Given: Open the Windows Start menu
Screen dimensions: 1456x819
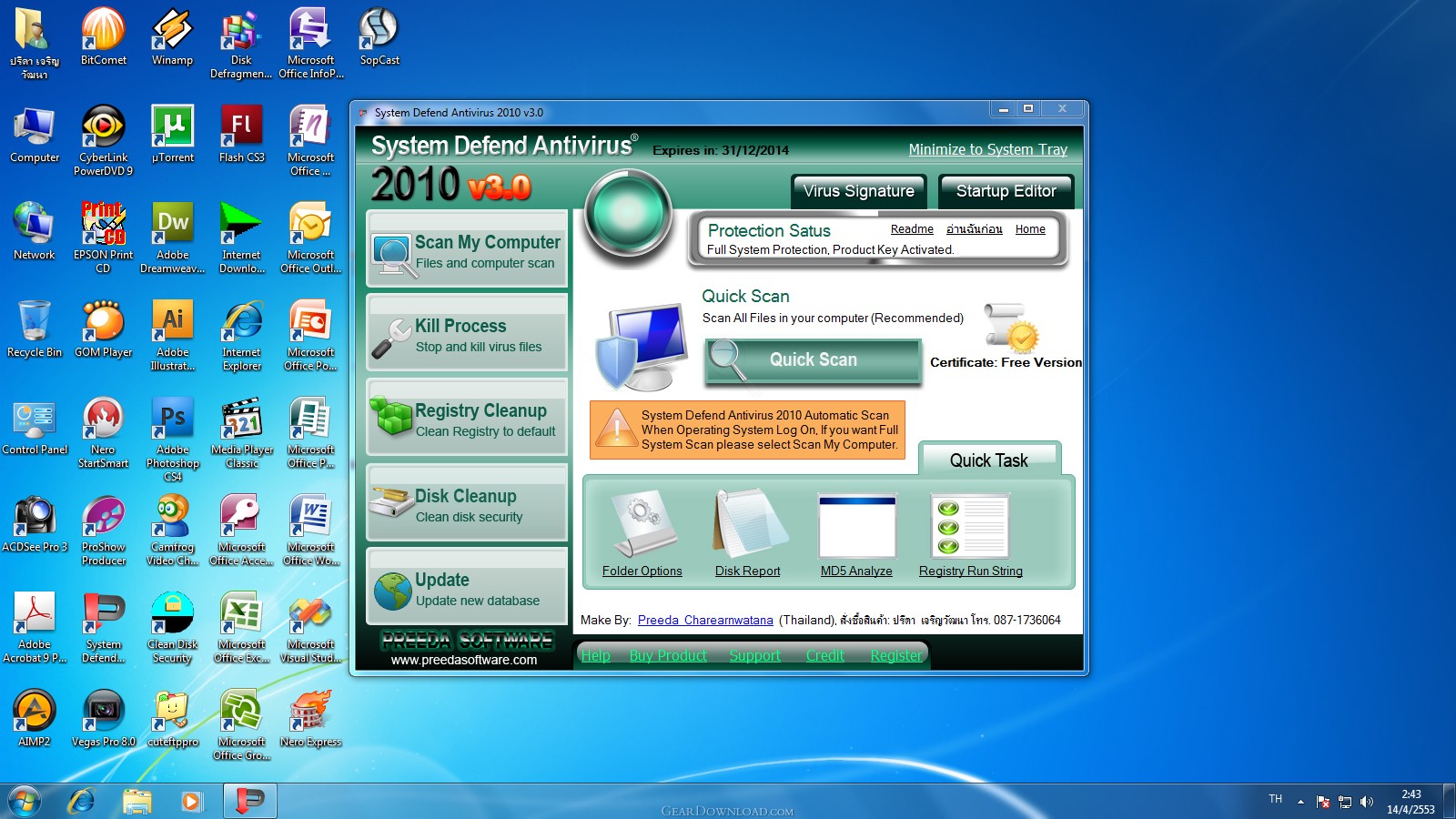Looking at the screenshot, I should point(25,802).
